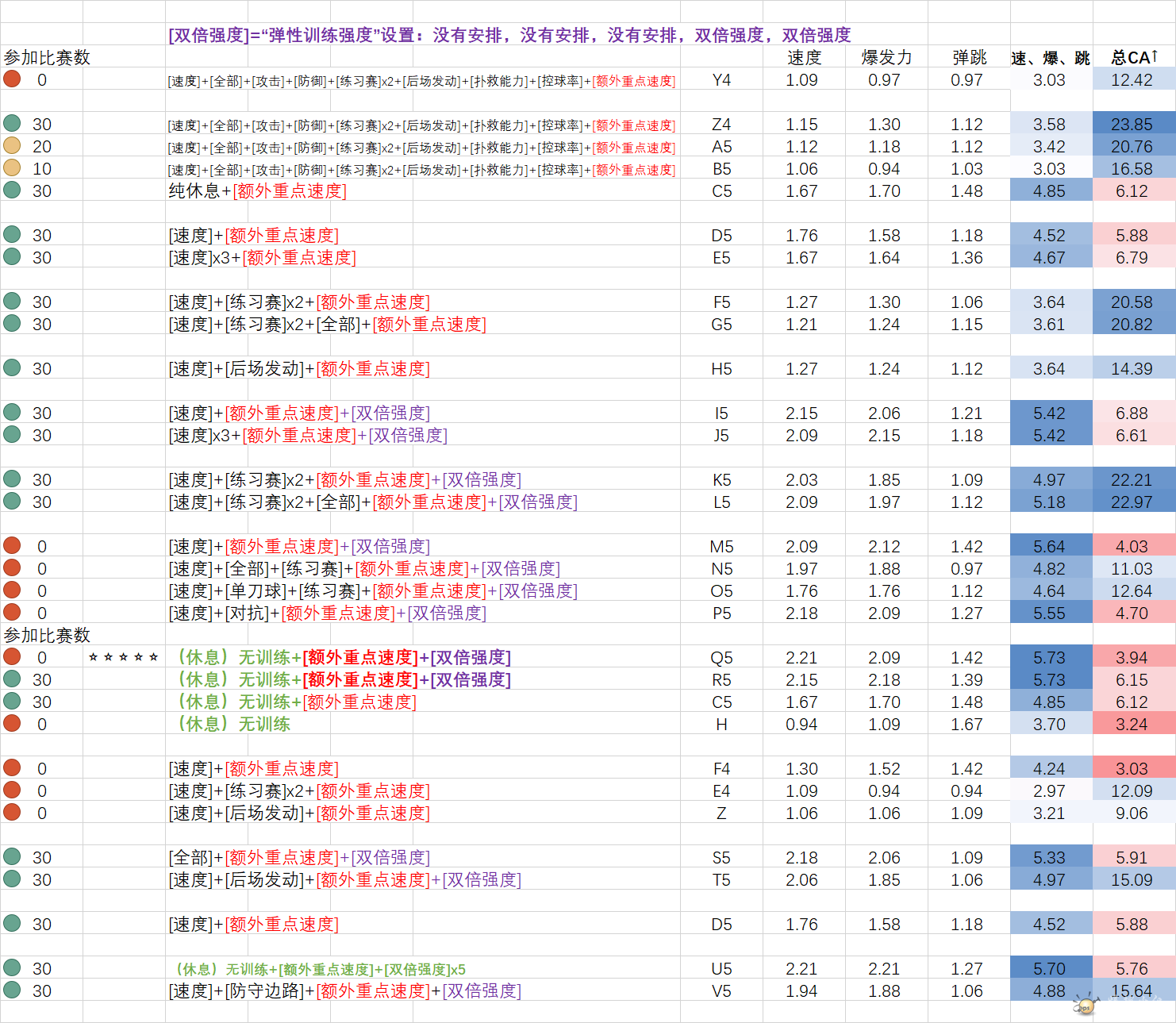Select the 纯休息+[额外重点速度] cell
The width and height of the screenshot is (1176, 1023).
[257, 190]
